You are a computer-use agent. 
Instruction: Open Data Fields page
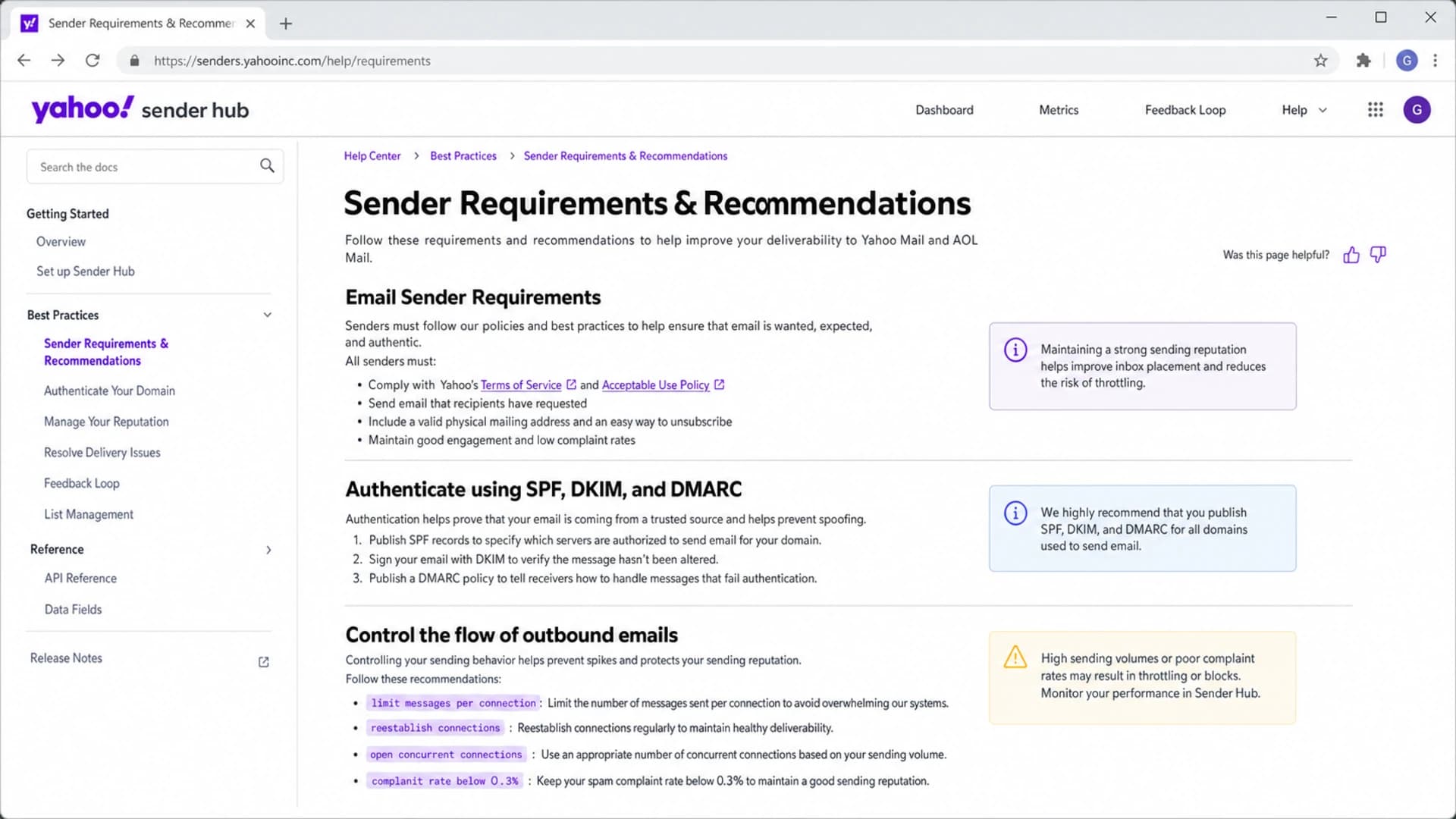(x=73, y=609)
